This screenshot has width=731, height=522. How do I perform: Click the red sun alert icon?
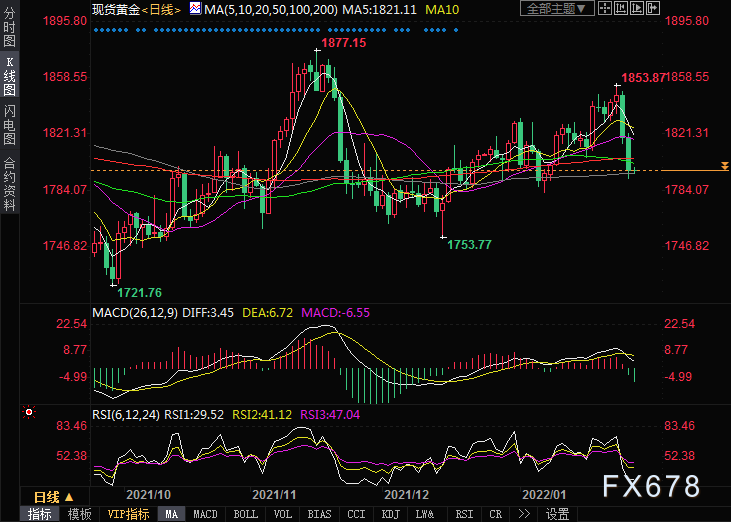29,412
